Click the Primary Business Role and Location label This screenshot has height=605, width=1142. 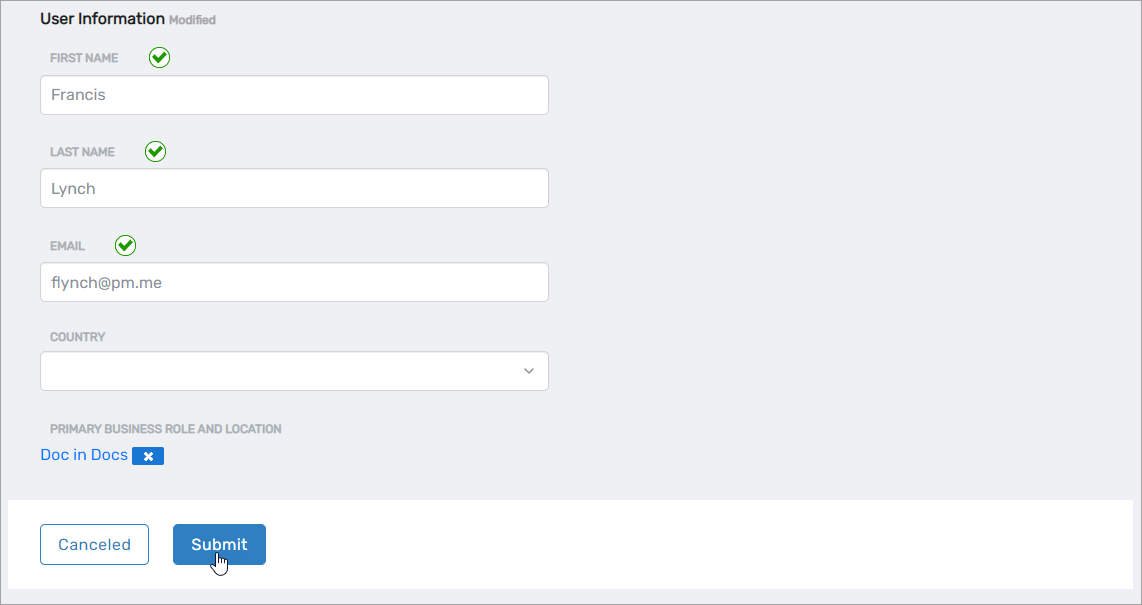[165, 429]
